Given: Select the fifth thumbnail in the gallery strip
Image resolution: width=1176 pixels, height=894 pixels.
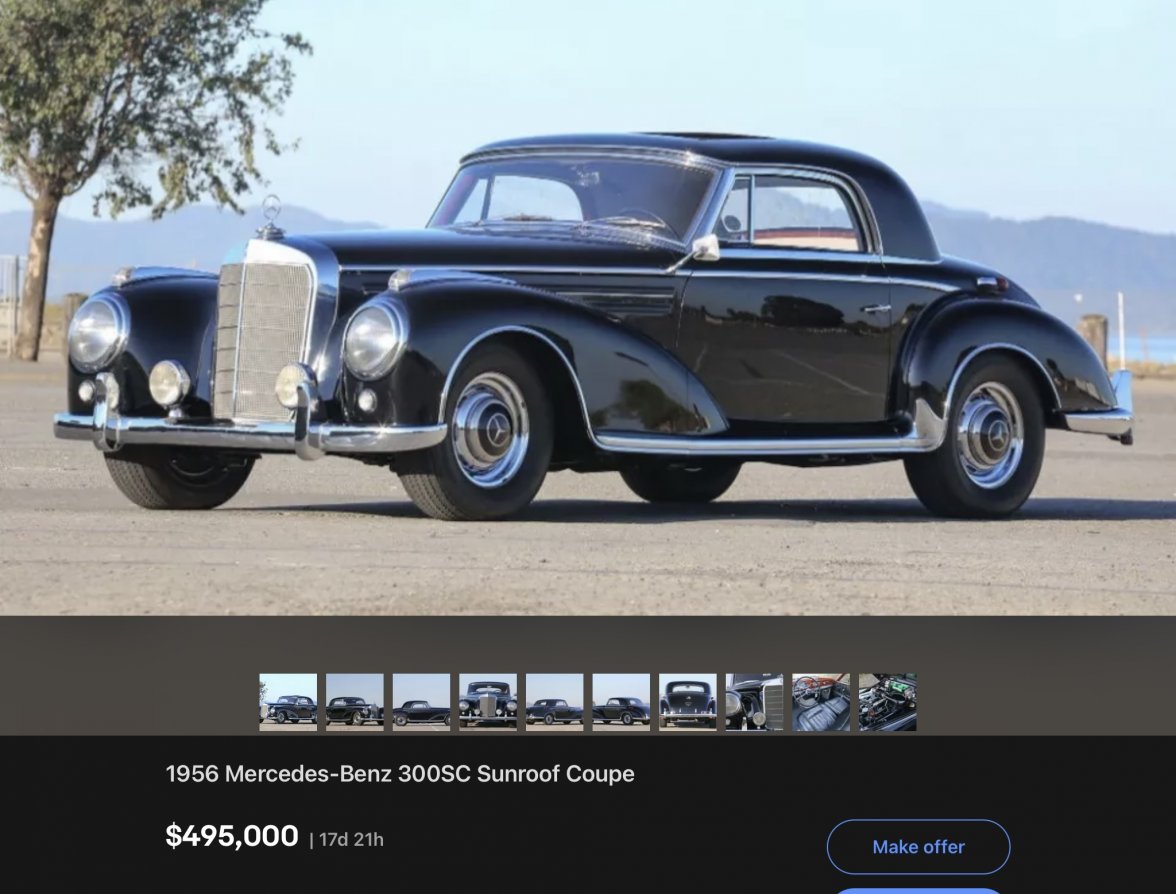Looking at the screenshot, I should [554, 702].
